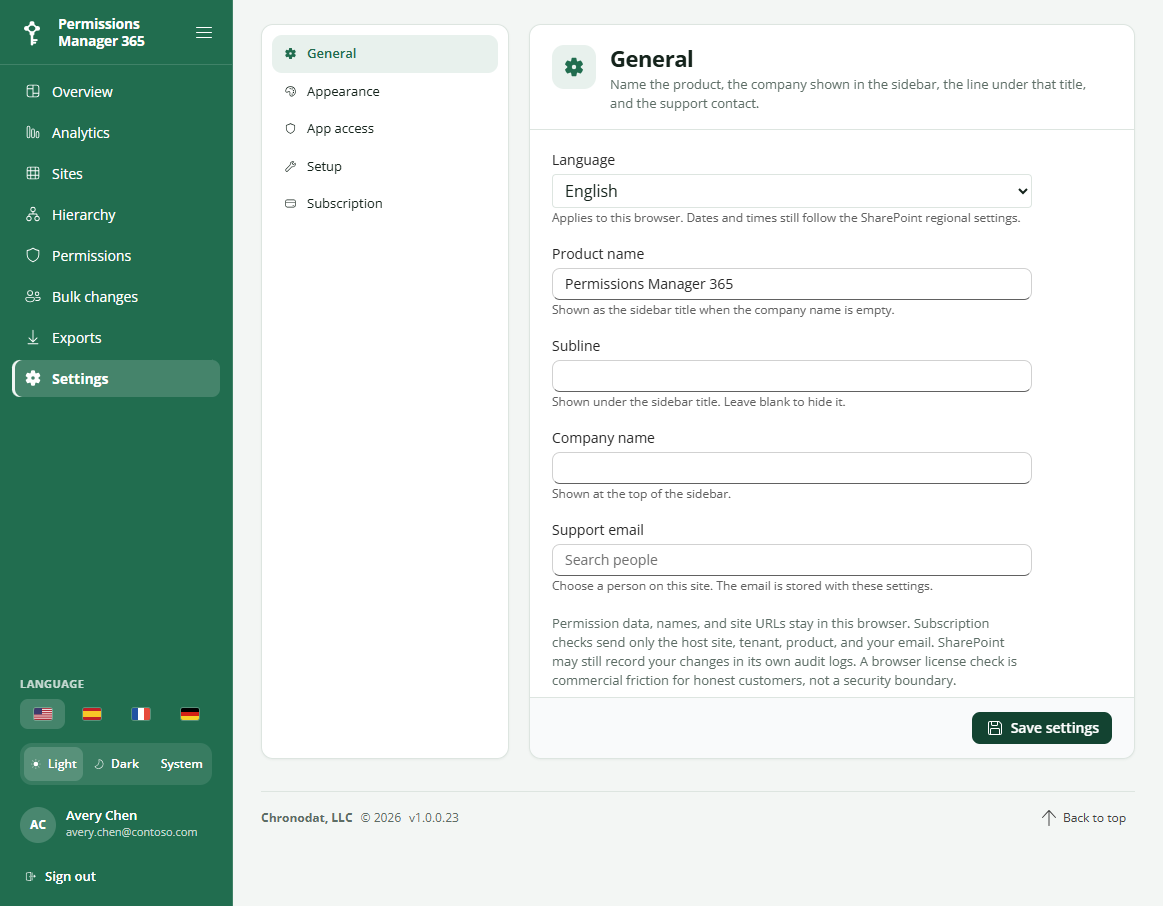Choose the German flag language
The image size is (1163, 906).
[x=190, y=714]
